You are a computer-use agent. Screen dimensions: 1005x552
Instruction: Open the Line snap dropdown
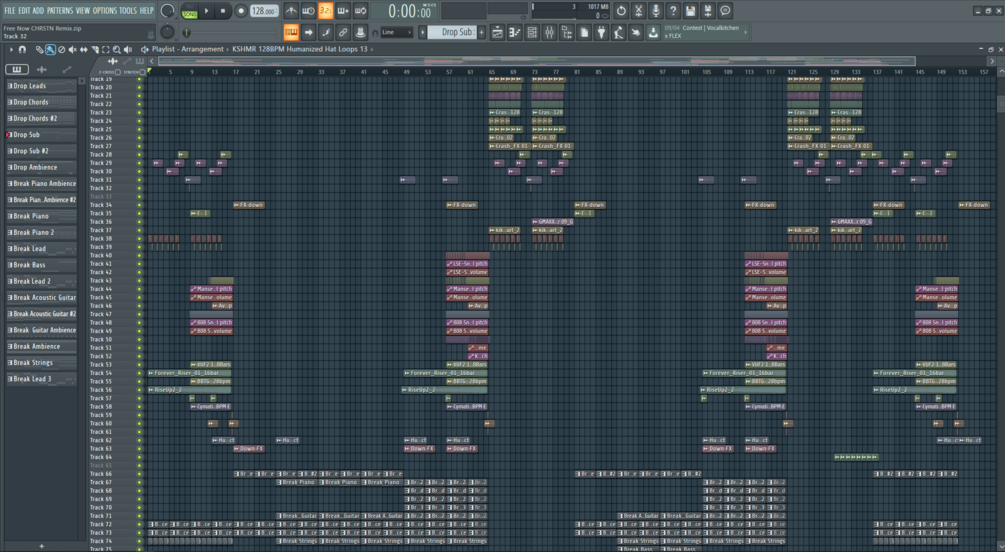[x=397, y=32]
